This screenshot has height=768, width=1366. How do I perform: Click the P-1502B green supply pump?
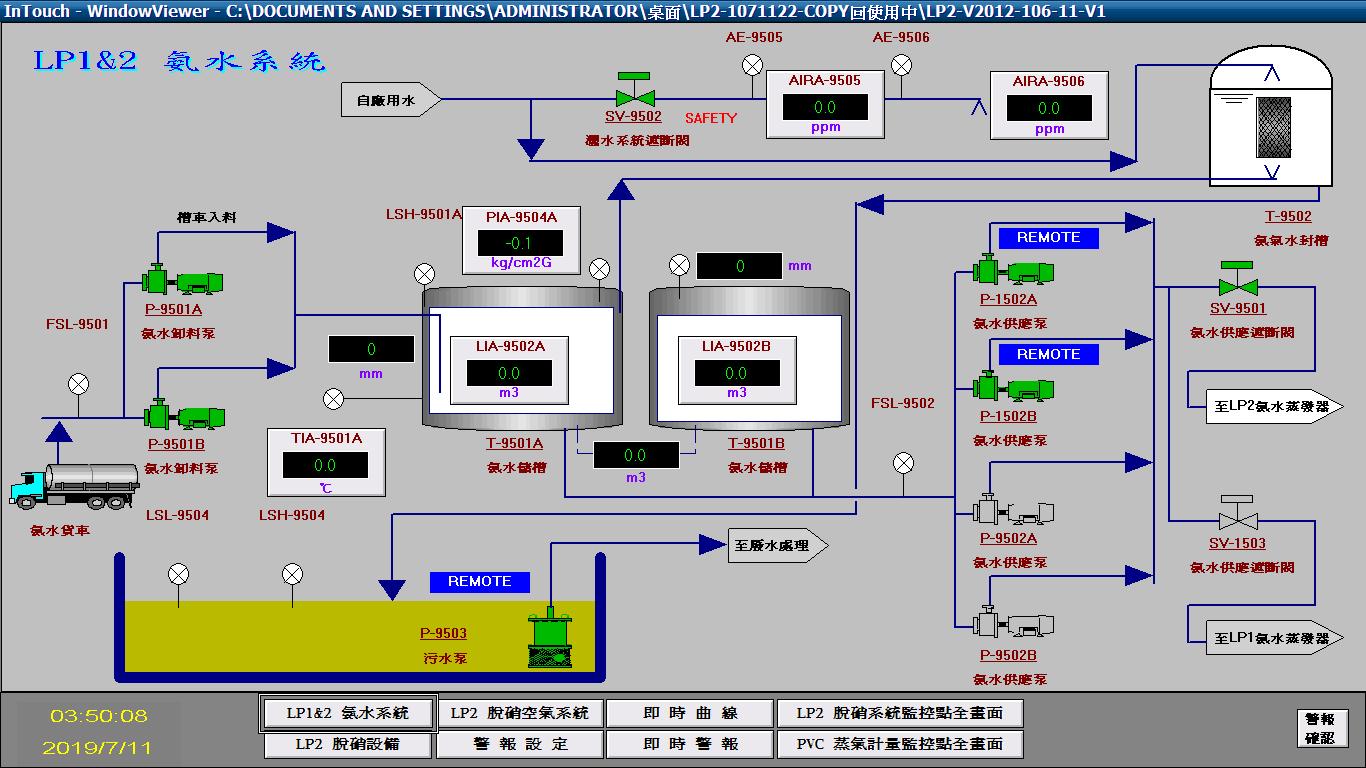[x=1012, y=388]
